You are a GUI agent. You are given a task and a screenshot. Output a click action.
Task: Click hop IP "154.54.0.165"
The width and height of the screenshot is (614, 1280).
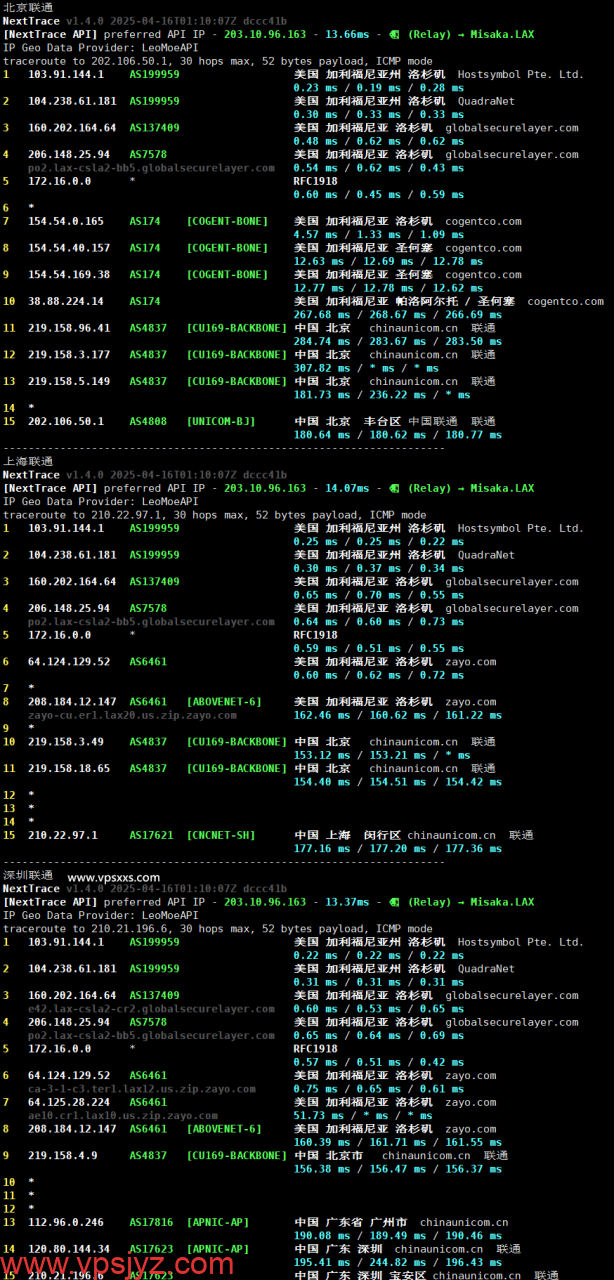tap(66, 221)
